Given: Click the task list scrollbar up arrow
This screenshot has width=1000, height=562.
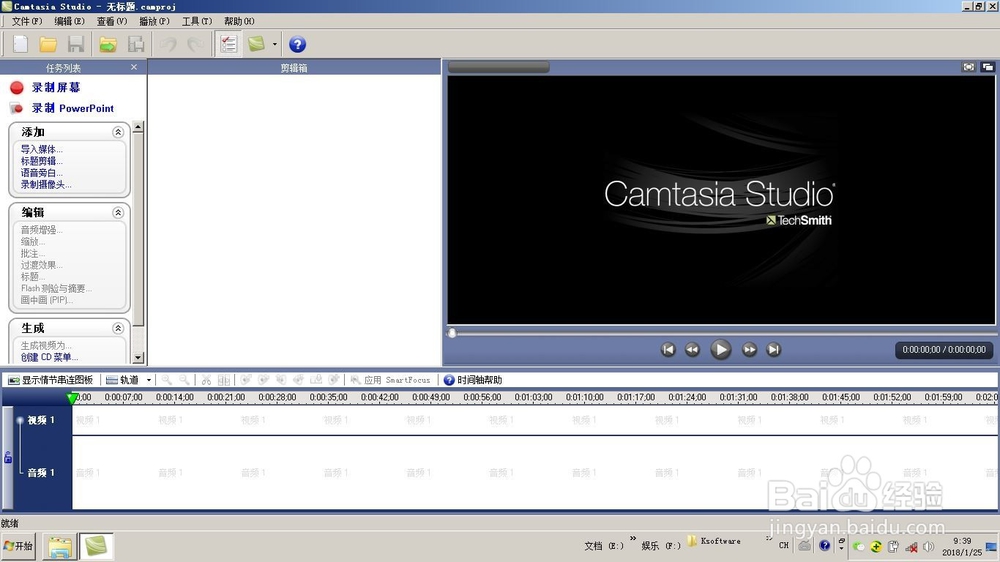Looking at the screenshot, I should click(138, 126).
